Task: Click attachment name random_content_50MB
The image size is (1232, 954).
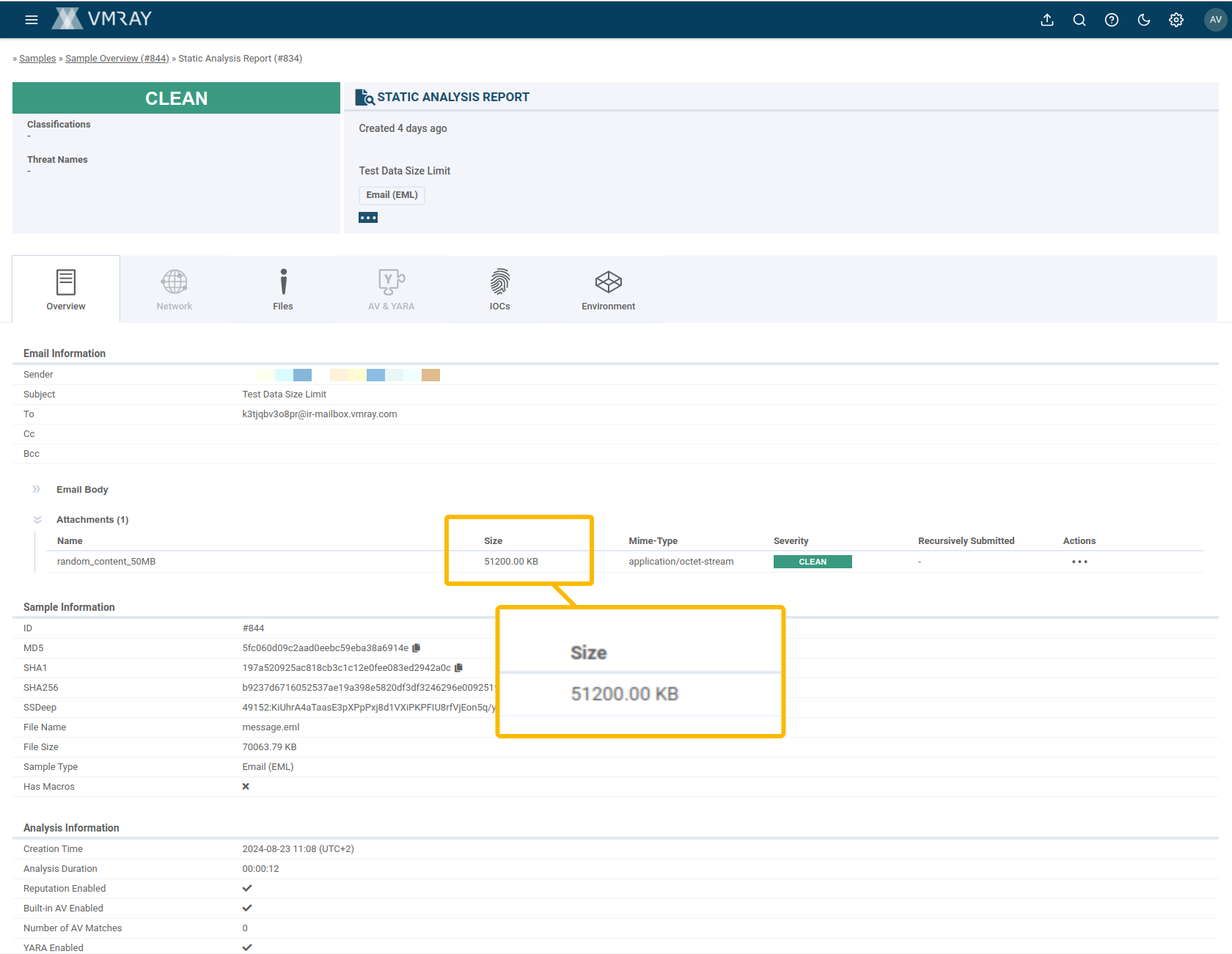Action: pyautogui.click(x=106, y=562)
